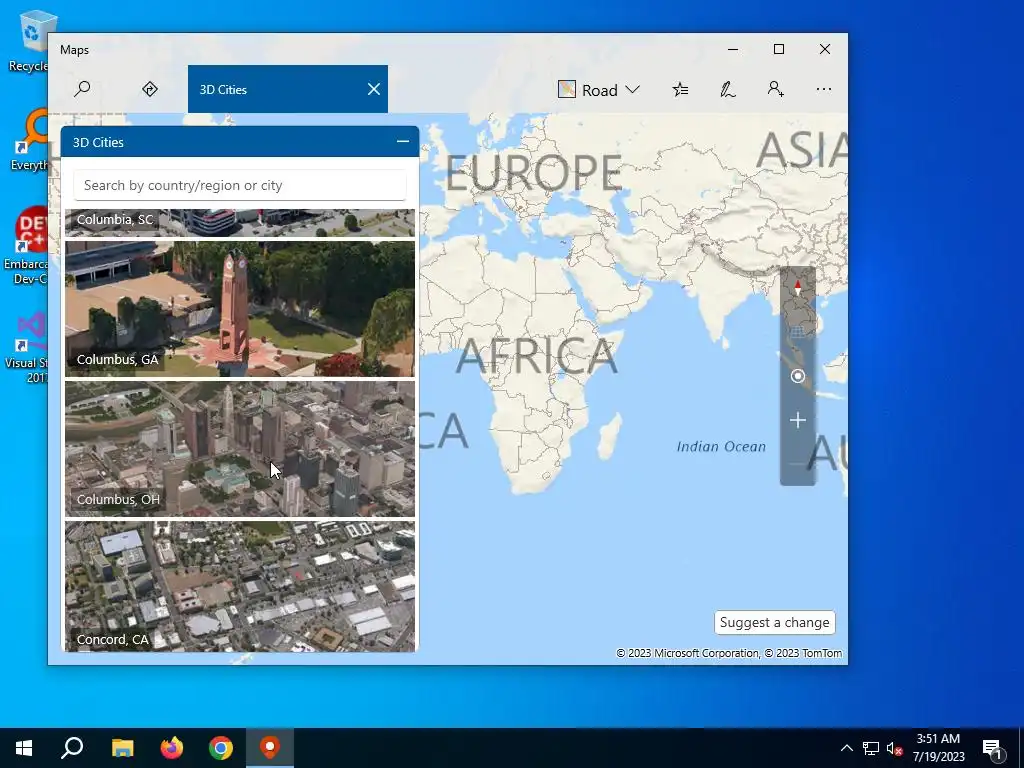Focus the country/region or city search box

tap(240, 185)
